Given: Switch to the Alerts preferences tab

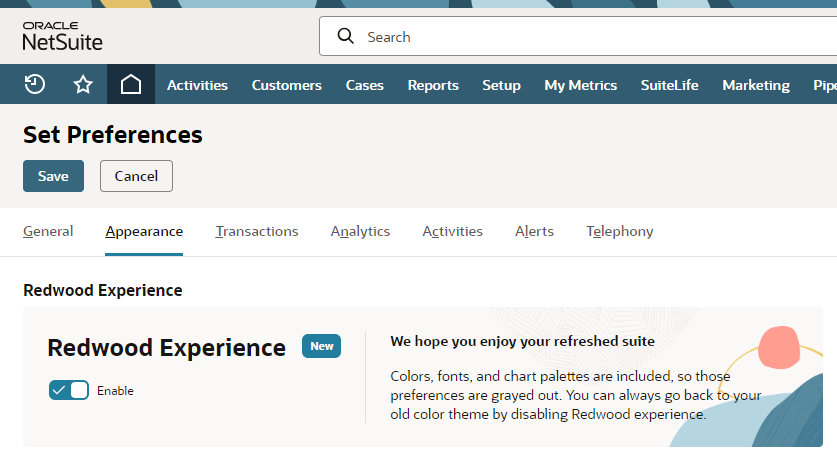Looking at the screenshot, I should pos(534,231).
